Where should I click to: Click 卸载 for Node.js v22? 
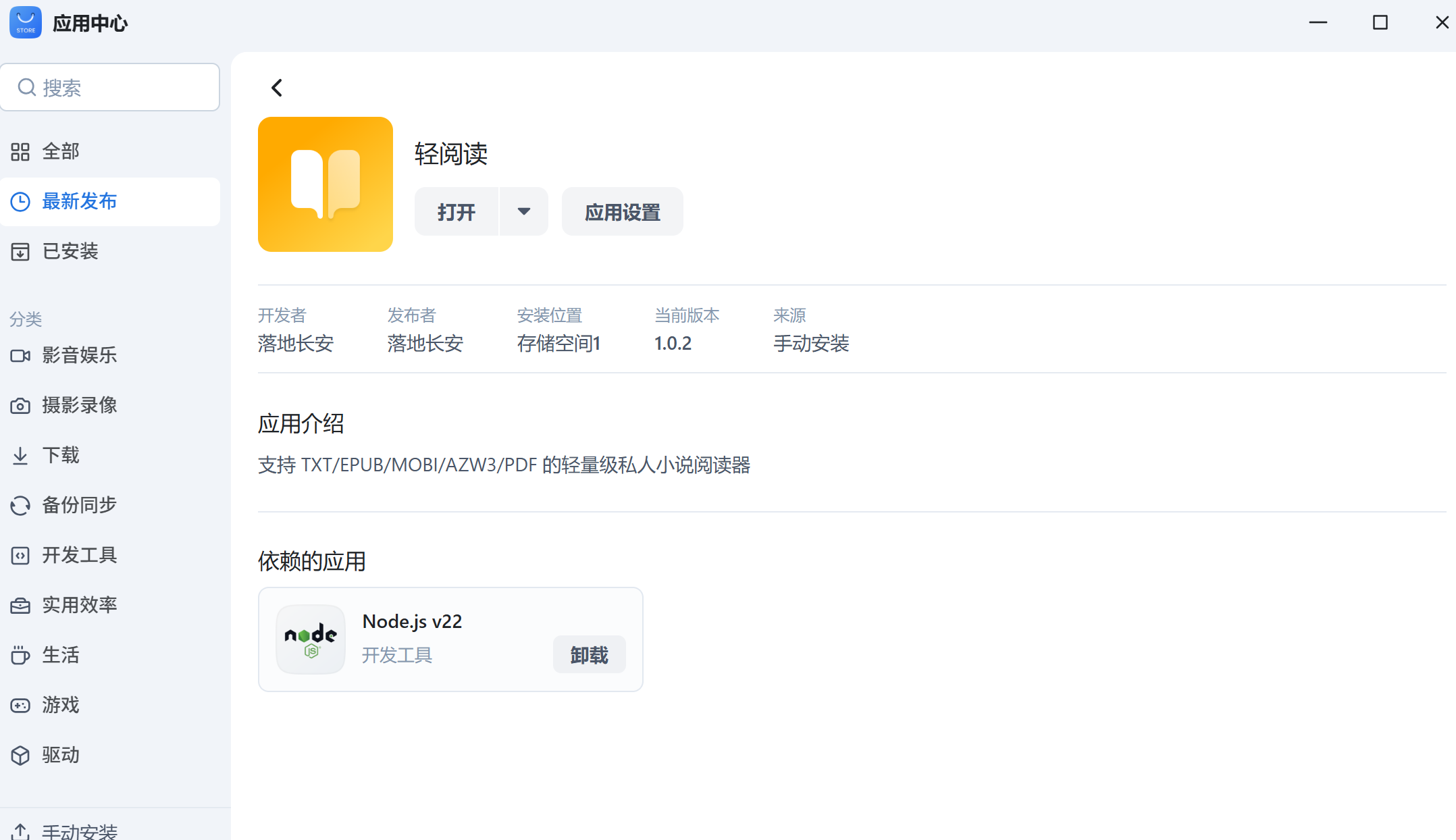[589, 655]
